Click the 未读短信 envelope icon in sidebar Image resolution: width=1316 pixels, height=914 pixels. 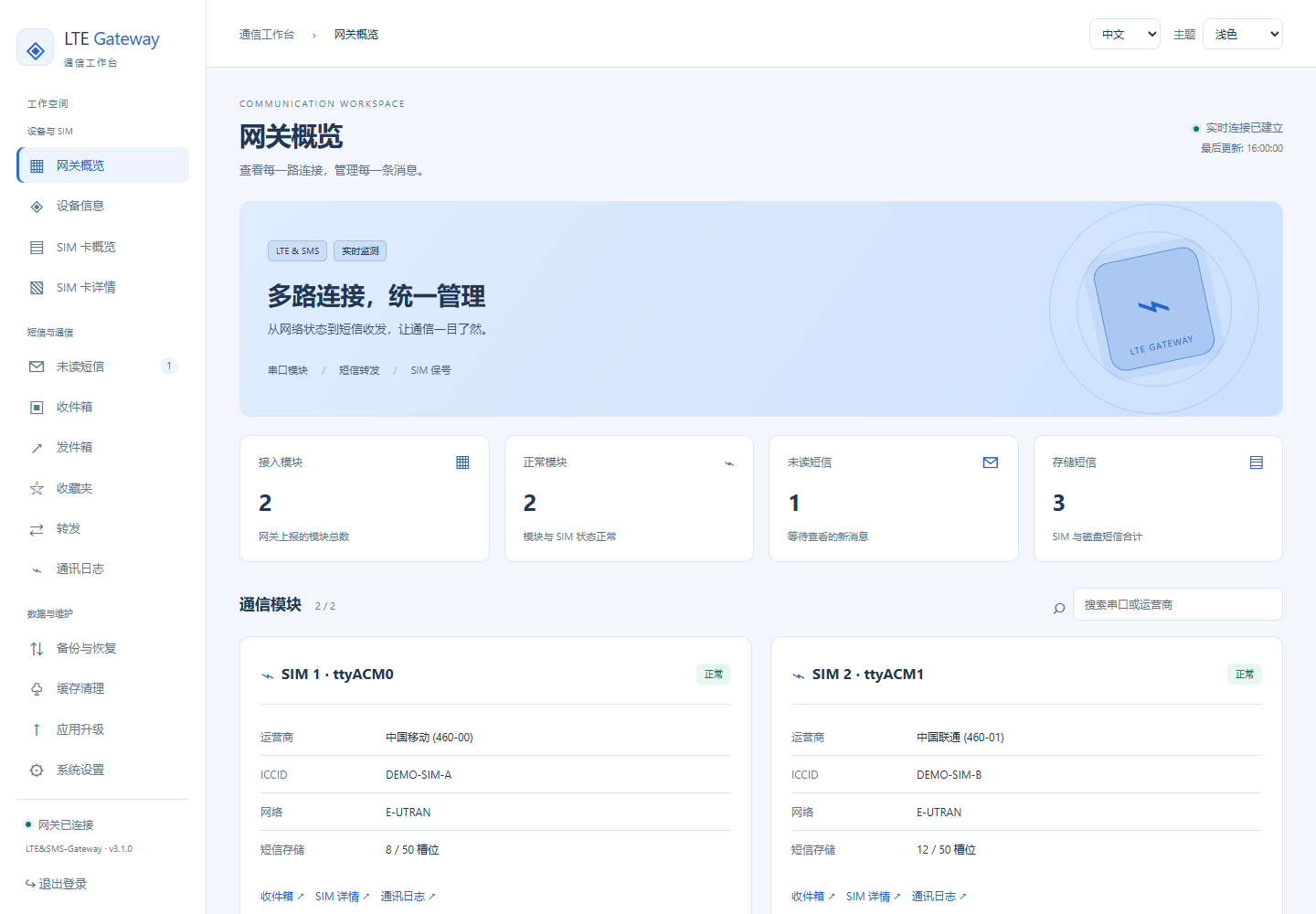[37, 367]
